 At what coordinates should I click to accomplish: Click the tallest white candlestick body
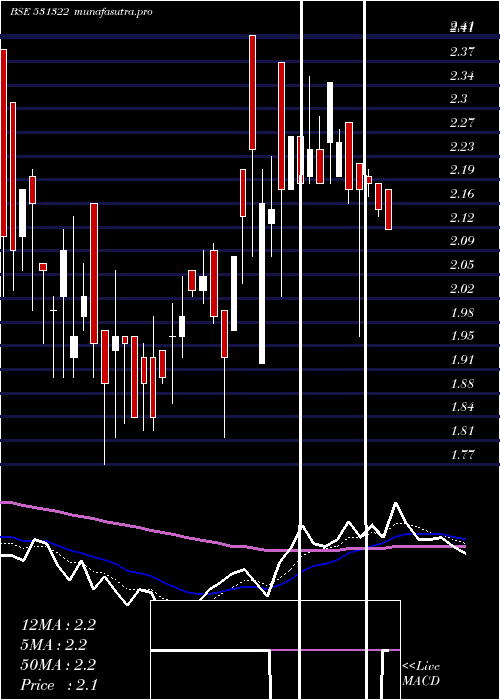262,283
